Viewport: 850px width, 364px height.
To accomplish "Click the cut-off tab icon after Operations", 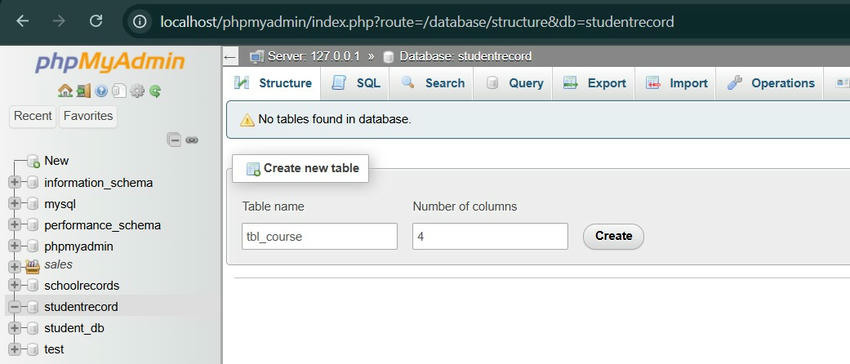I will pos(842,83).
